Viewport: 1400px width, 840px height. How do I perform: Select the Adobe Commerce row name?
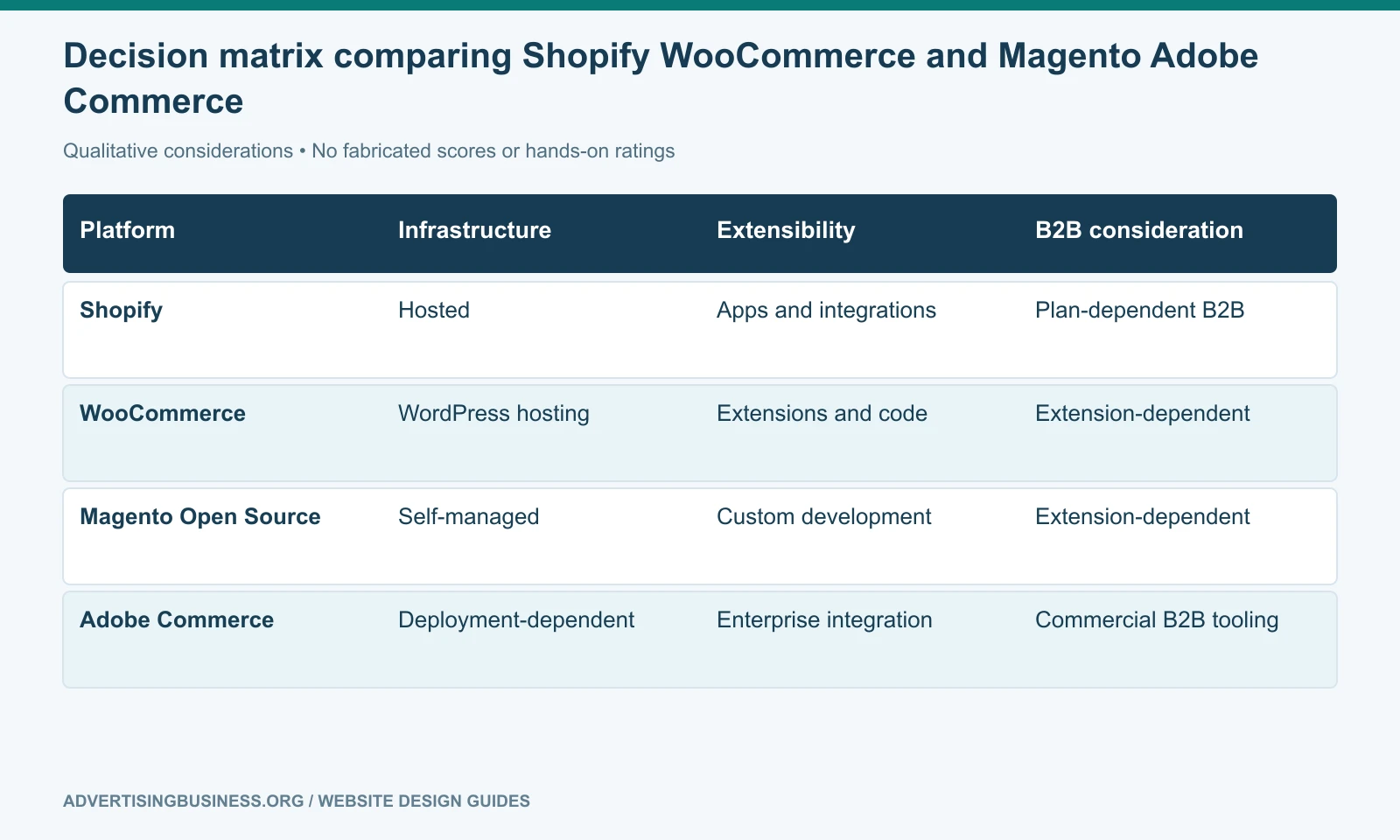[177, 619]
